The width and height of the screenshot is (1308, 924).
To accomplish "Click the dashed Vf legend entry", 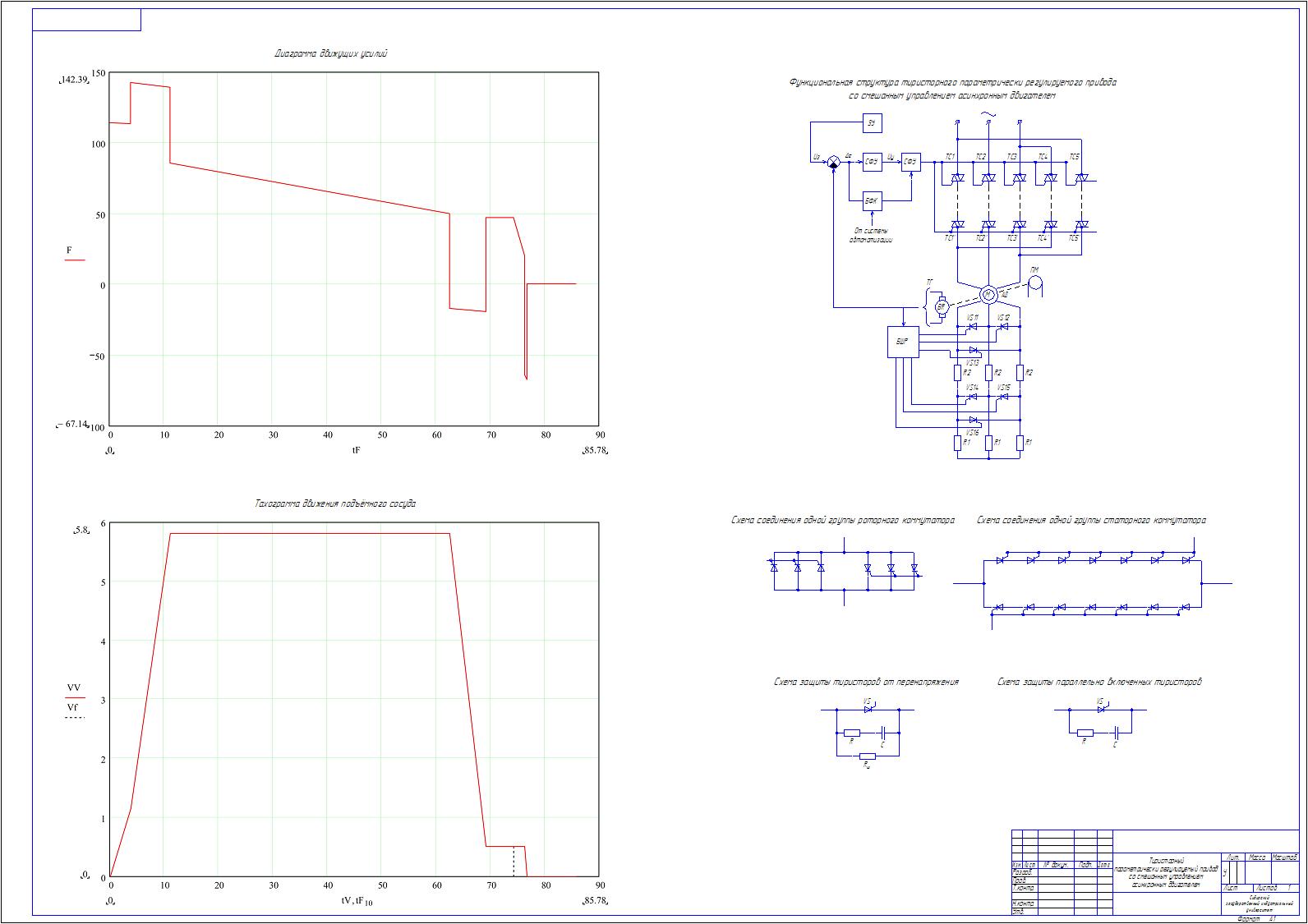I will 74,711.
